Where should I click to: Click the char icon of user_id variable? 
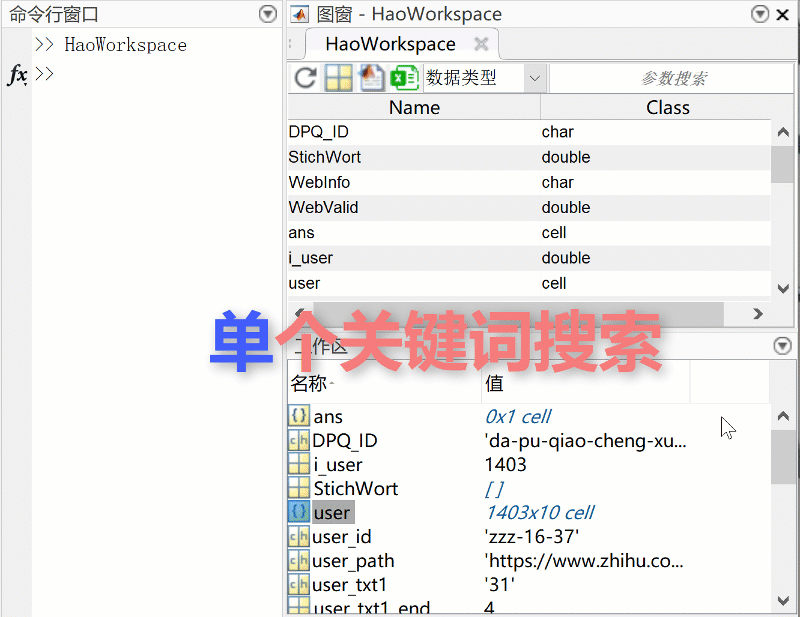pos(298,536)
